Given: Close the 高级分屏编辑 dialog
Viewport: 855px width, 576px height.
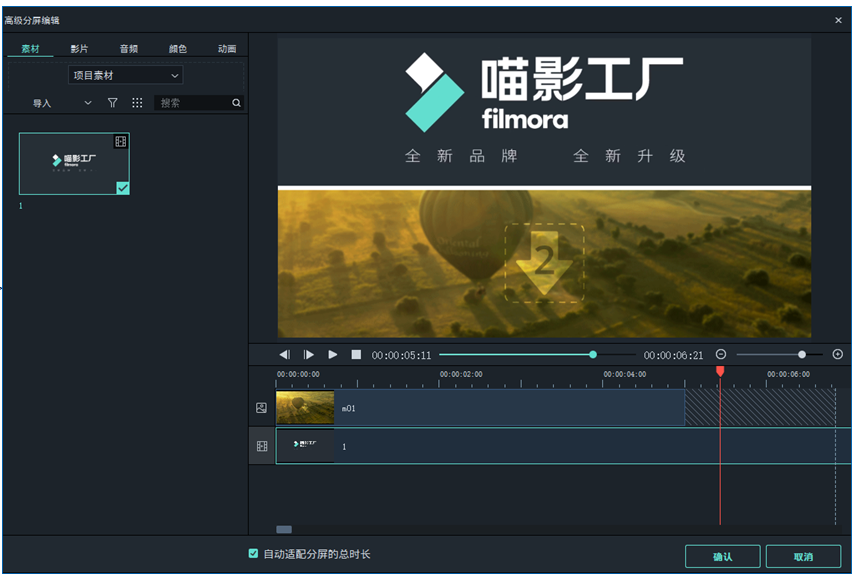Looking at the screenshot, I should pos(838,20).
